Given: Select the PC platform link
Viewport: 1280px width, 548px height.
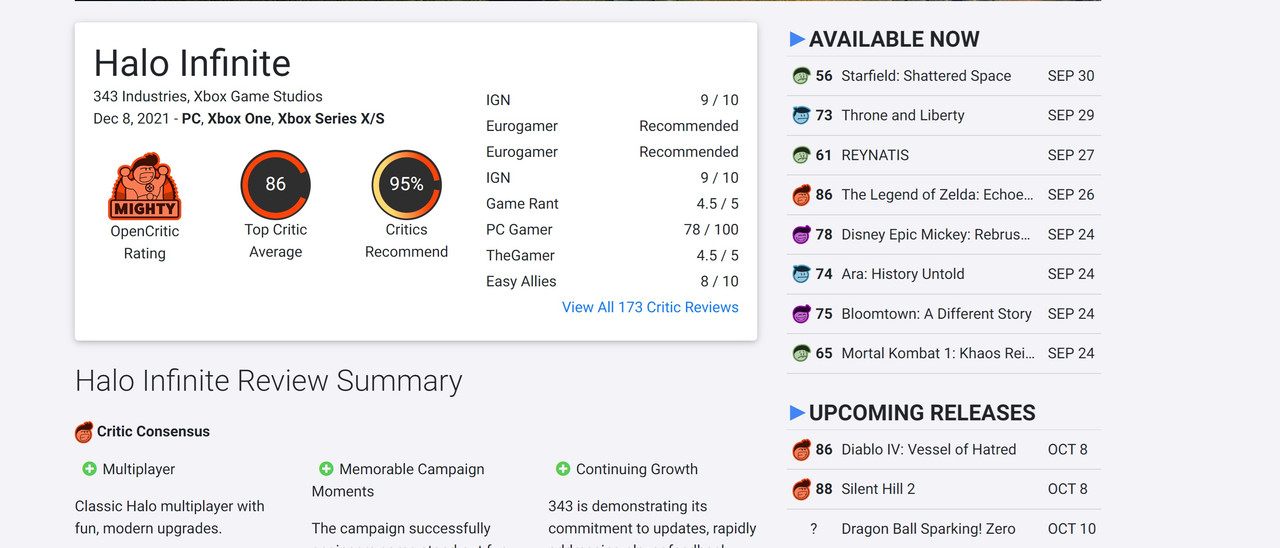Looking at the screenshot, I should [x=191, y=119].
